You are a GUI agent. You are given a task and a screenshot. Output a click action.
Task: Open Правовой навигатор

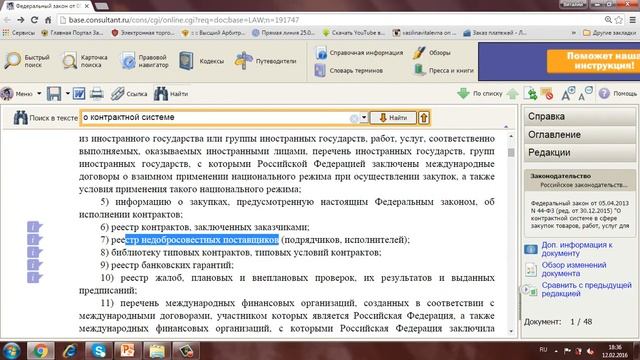(x=144, y=61)
